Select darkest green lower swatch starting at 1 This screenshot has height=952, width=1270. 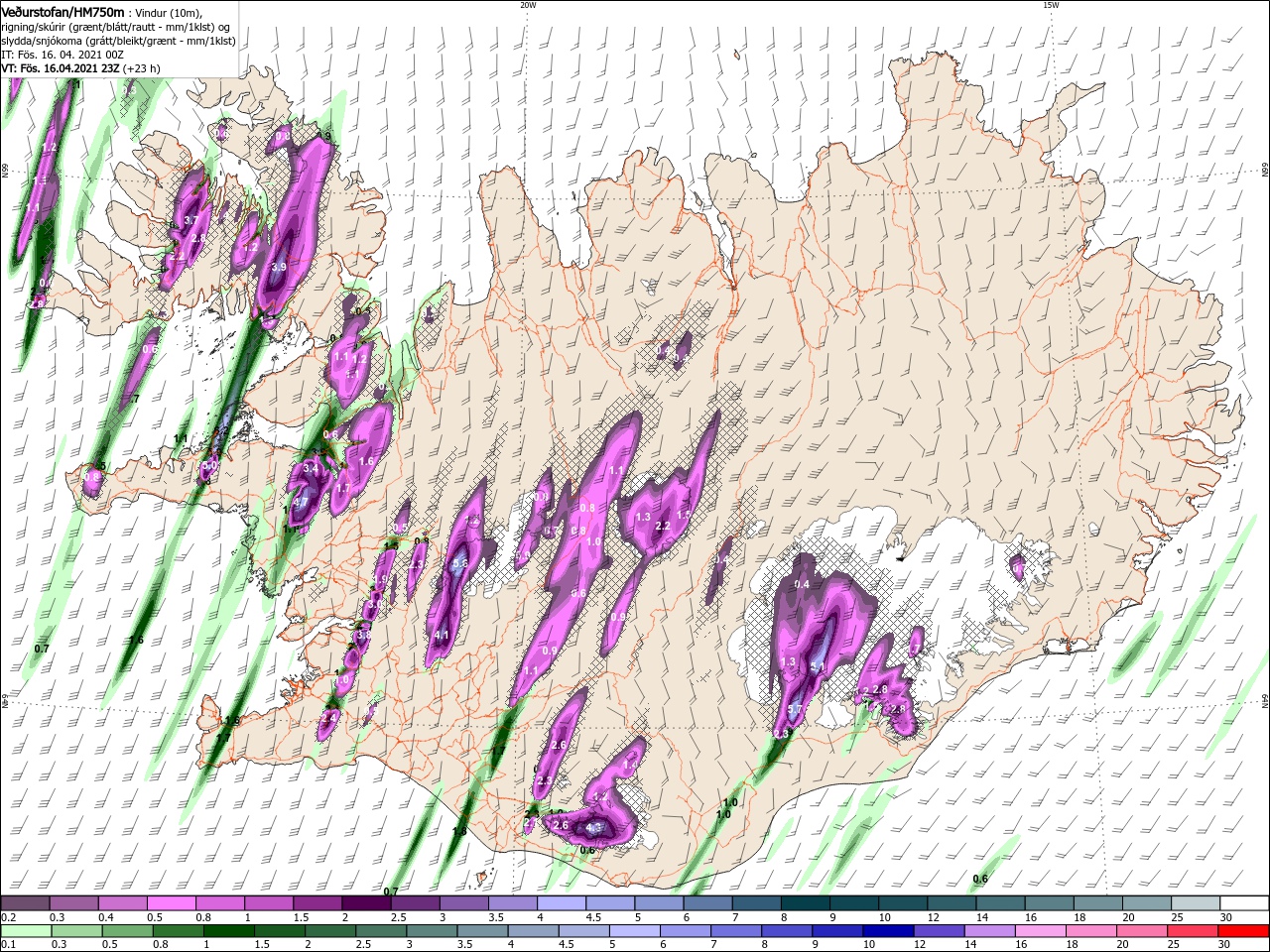[228, 931]
